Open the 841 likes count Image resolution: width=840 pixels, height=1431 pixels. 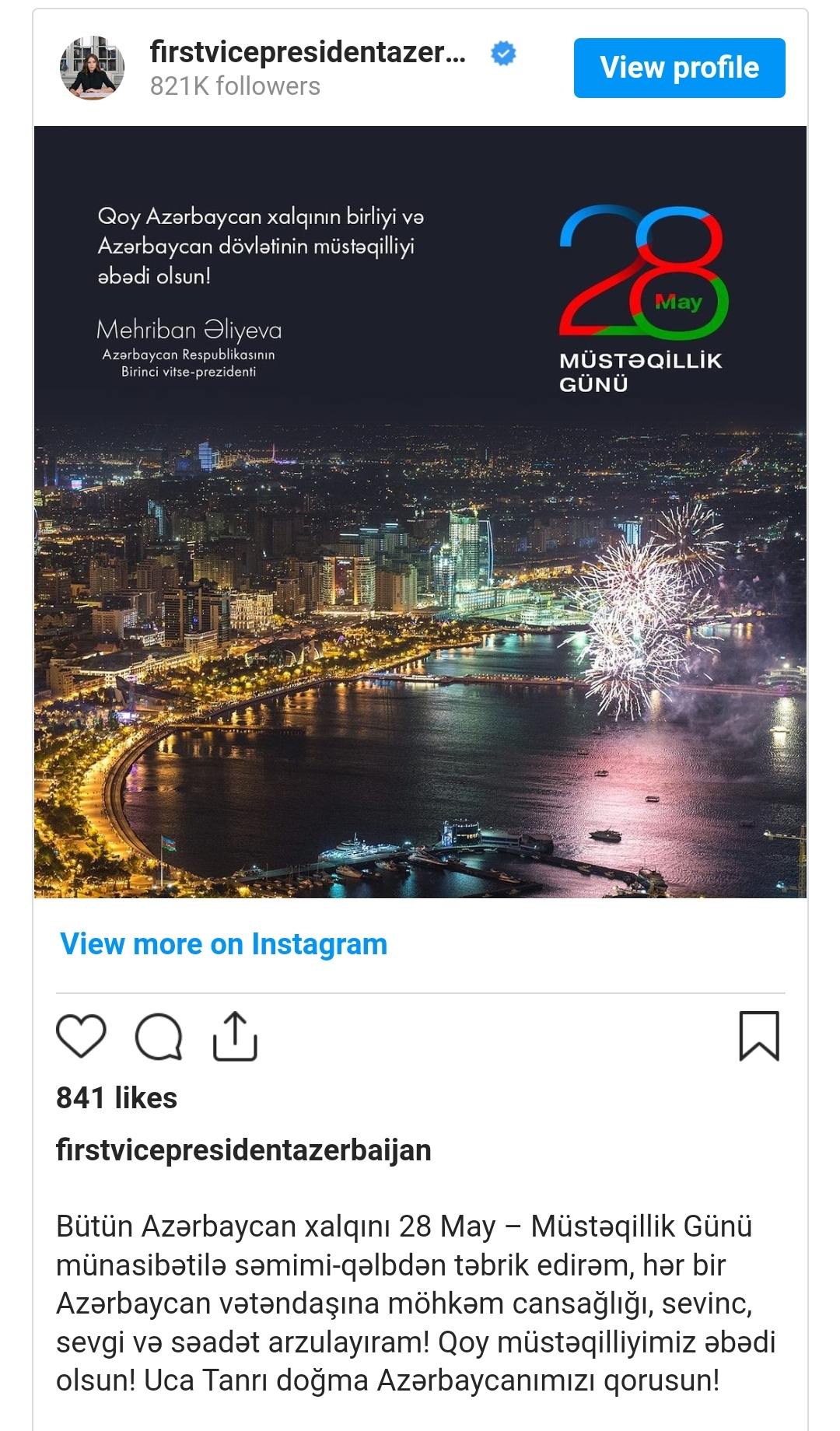click(x=117, y=1098)
